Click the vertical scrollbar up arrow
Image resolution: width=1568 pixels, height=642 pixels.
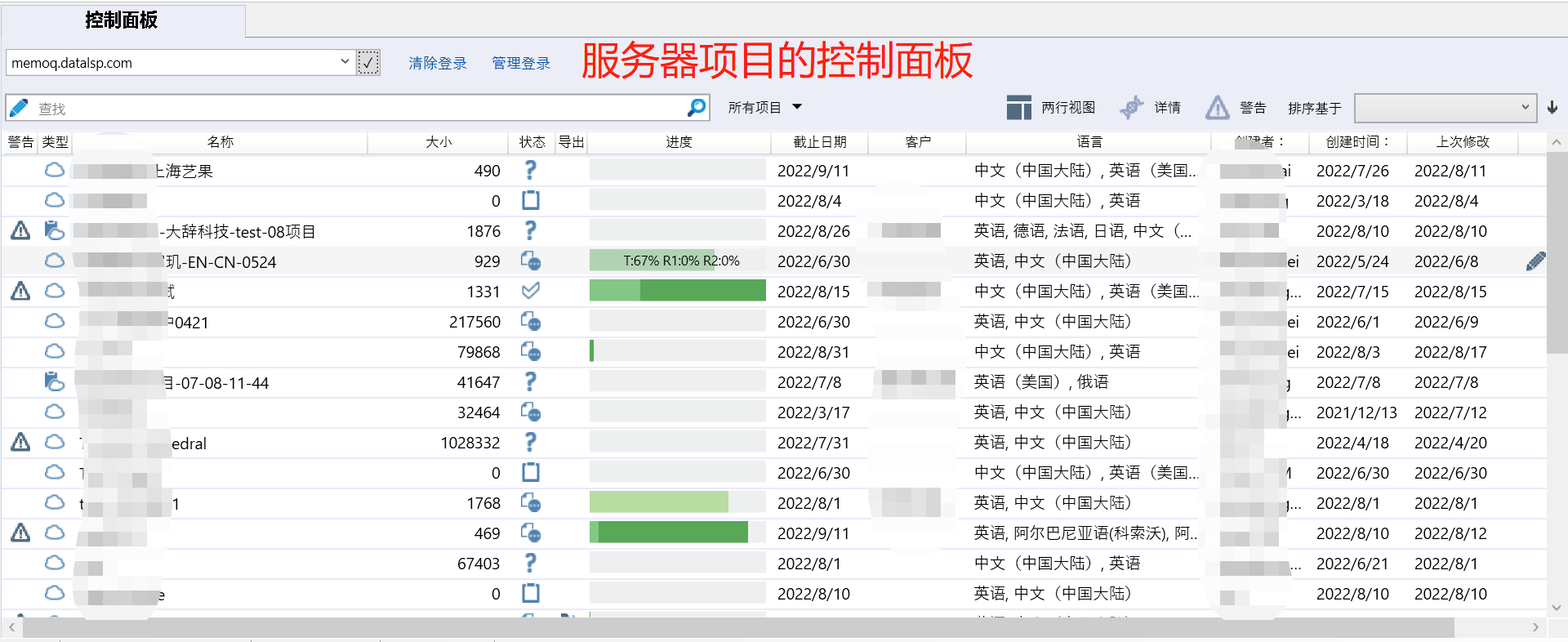pyautogui.click(x=1557, y=142)
